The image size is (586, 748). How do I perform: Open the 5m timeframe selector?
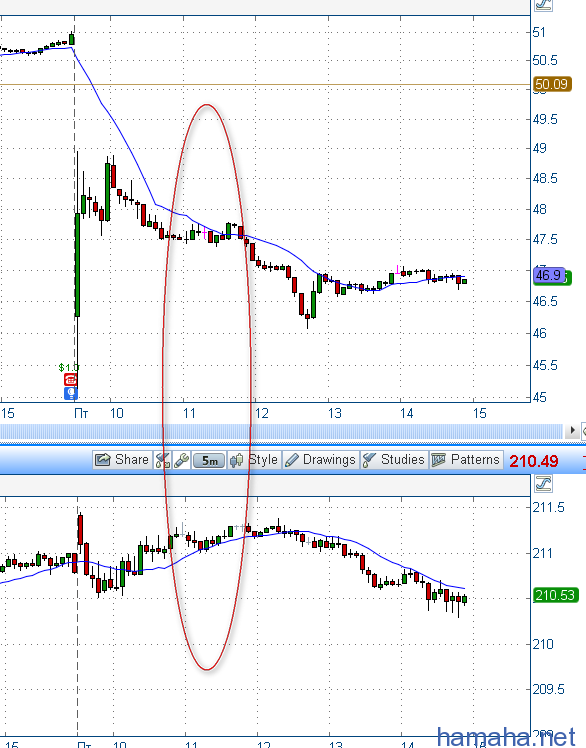[x=209, y=460]
